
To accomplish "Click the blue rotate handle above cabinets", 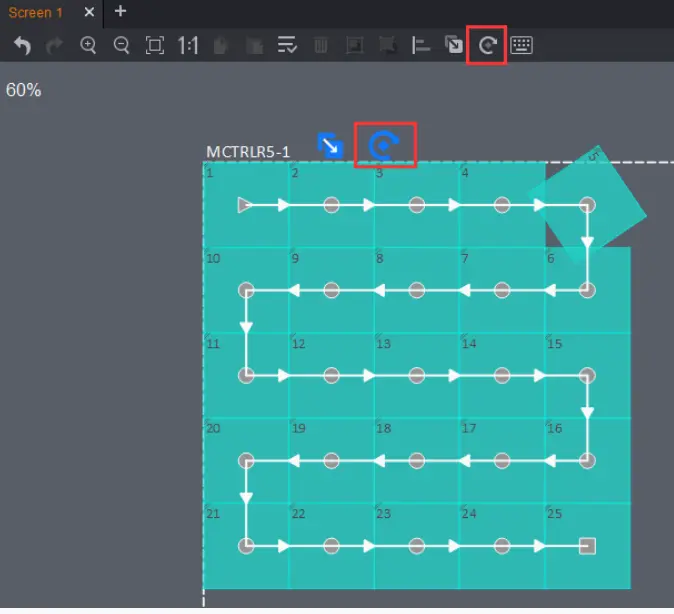I will pyautogui.click(x=384, y=145).
